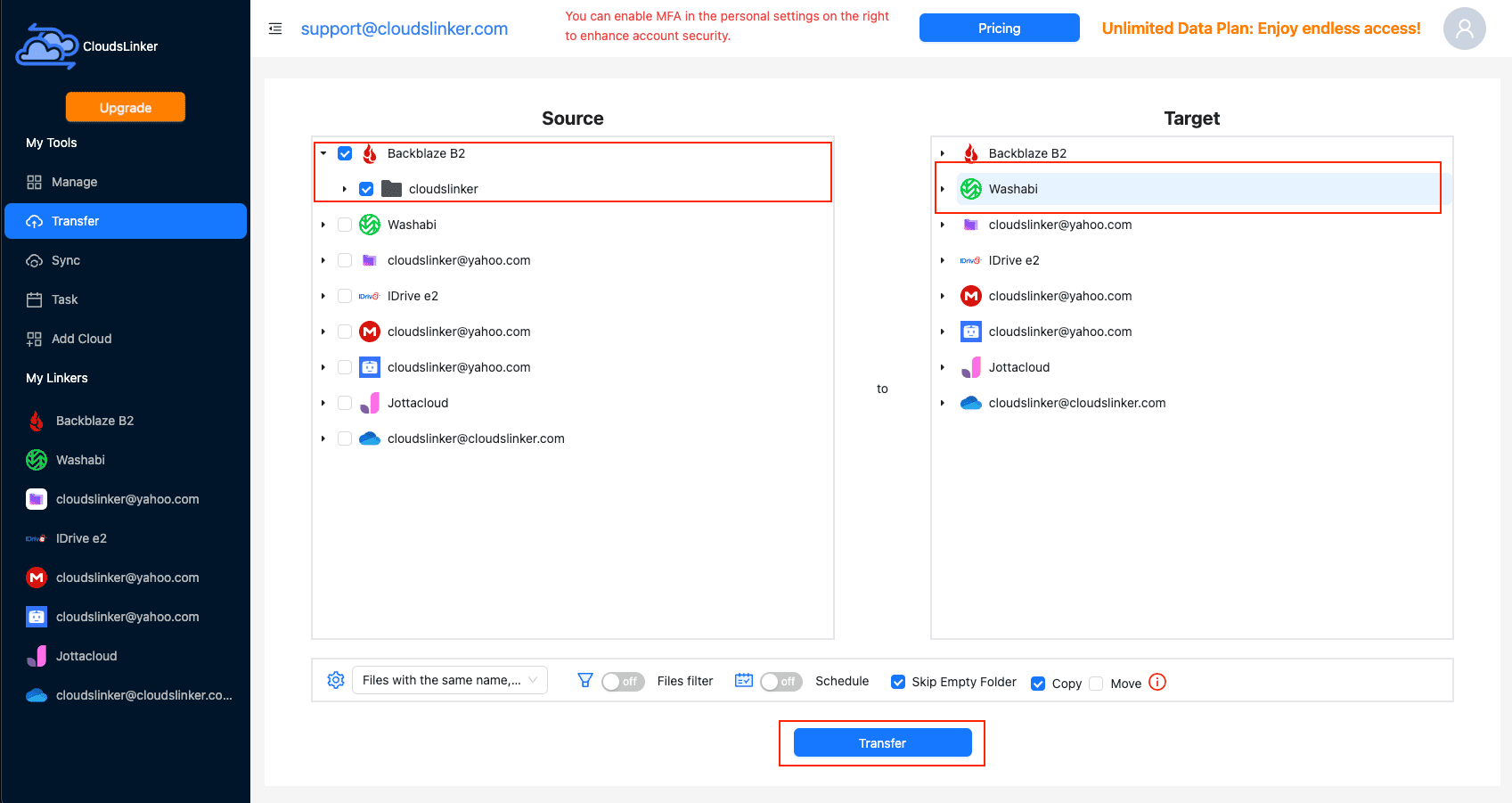
Task: Click the Washabi icon in Target list
Action: coord(971,189)
